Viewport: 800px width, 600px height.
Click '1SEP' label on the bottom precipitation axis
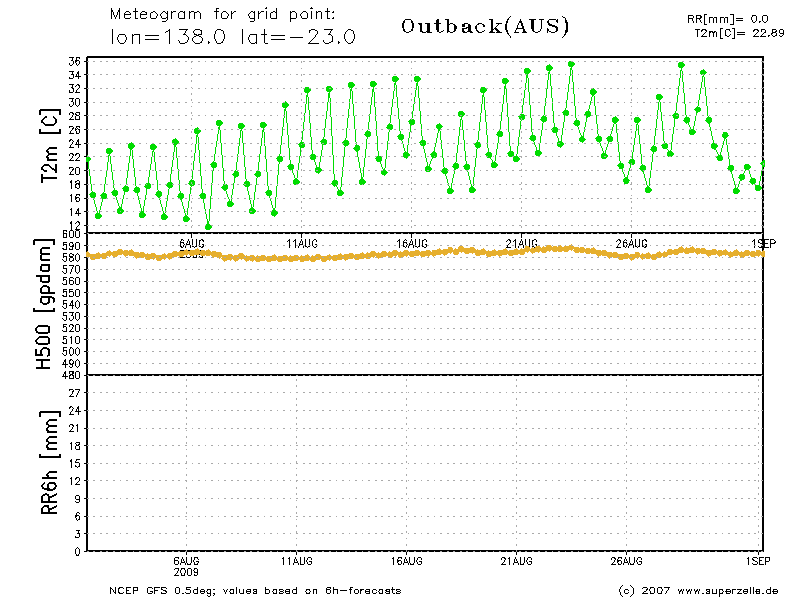pos(758,561)
